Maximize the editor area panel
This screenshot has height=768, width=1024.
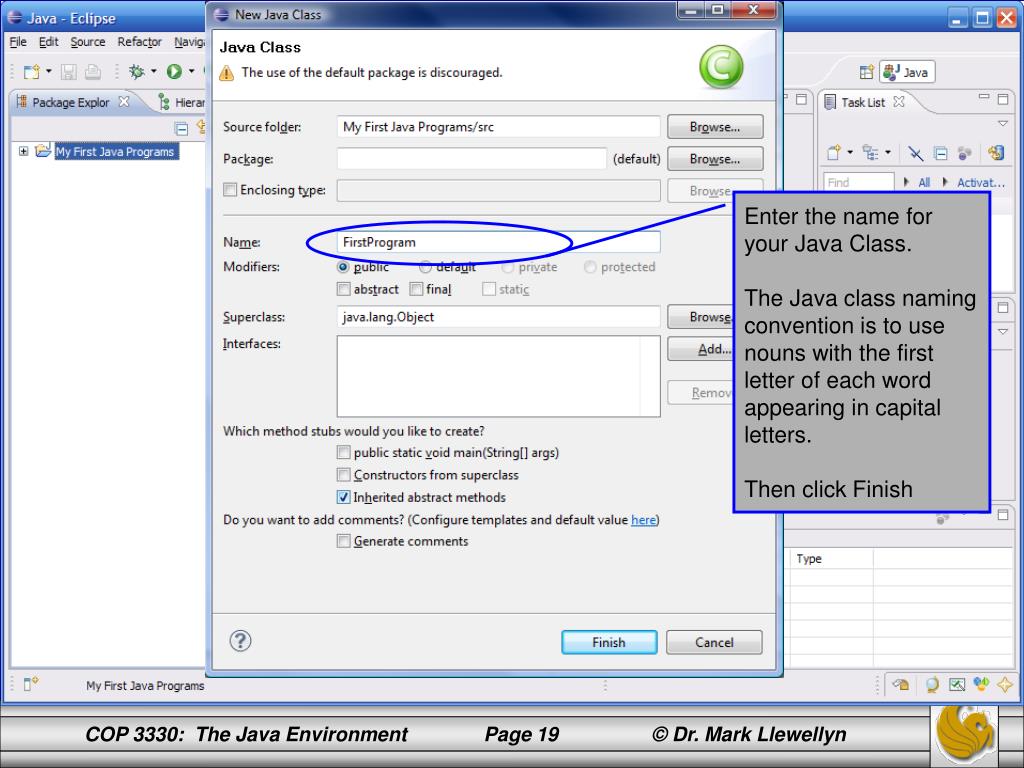pos(801,99)
